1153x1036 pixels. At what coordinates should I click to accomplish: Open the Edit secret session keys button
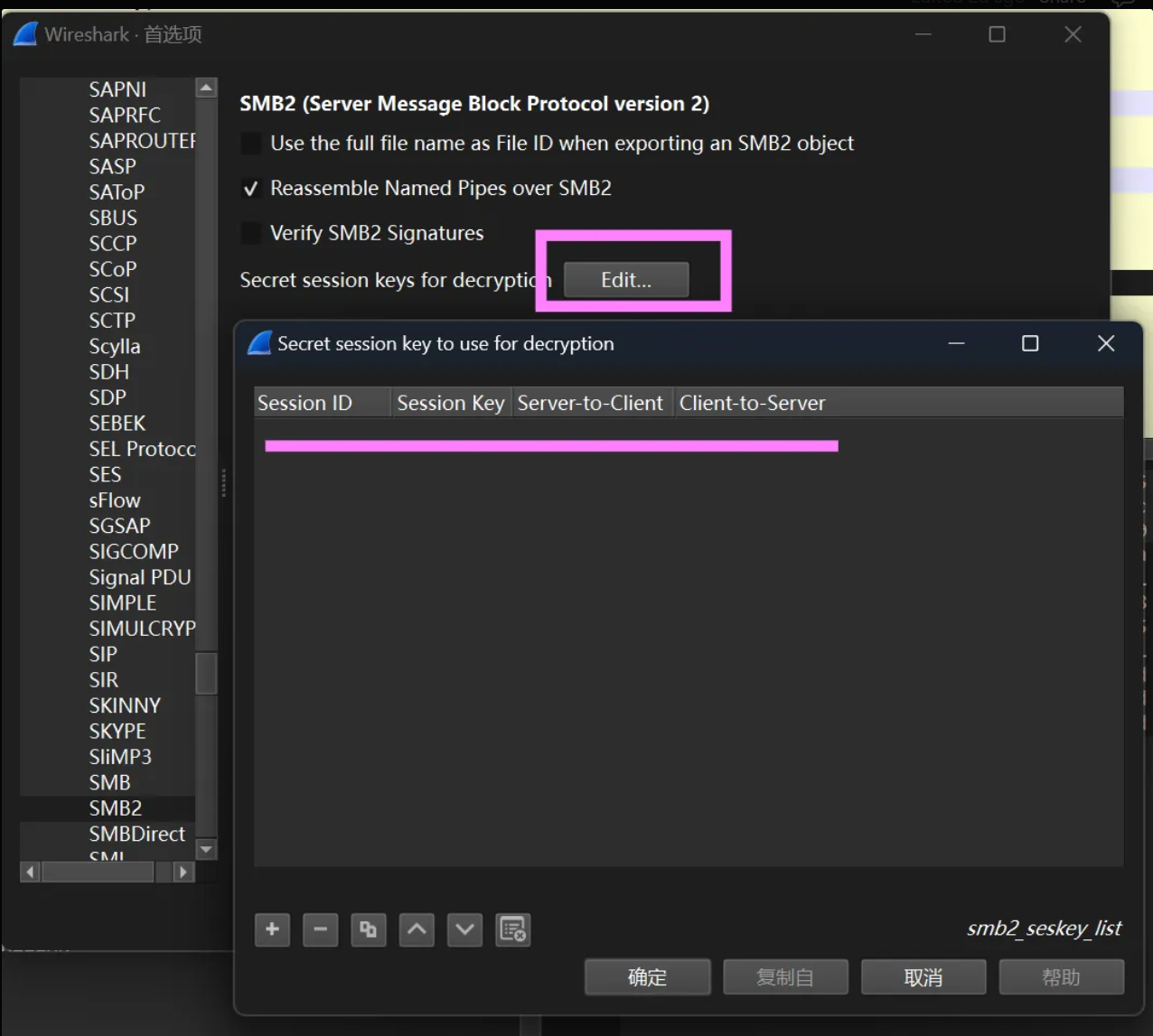(626, 280)
